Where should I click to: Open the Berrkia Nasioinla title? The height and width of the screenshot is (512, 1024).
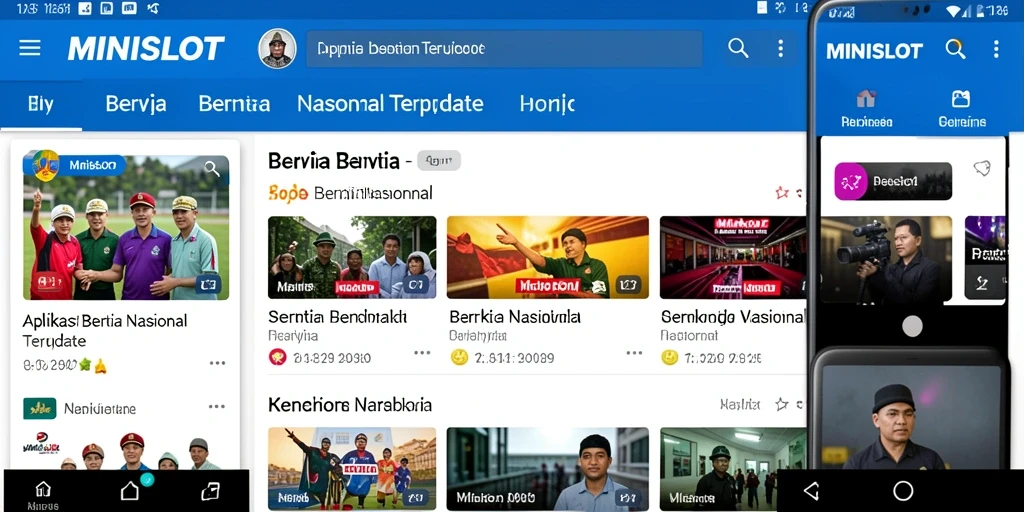tap(515, 317)
